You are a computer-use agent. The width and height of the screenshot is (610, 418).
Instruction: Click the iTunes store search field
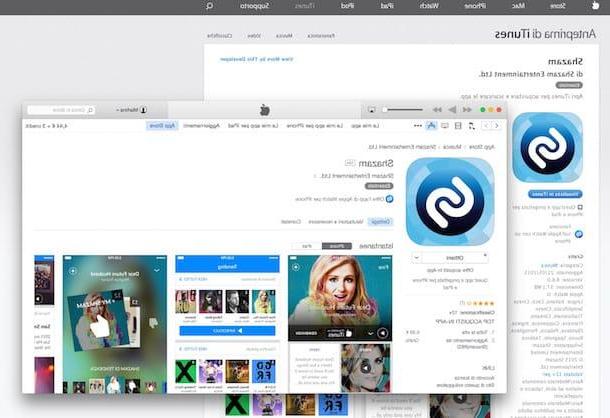click(61, 110)
